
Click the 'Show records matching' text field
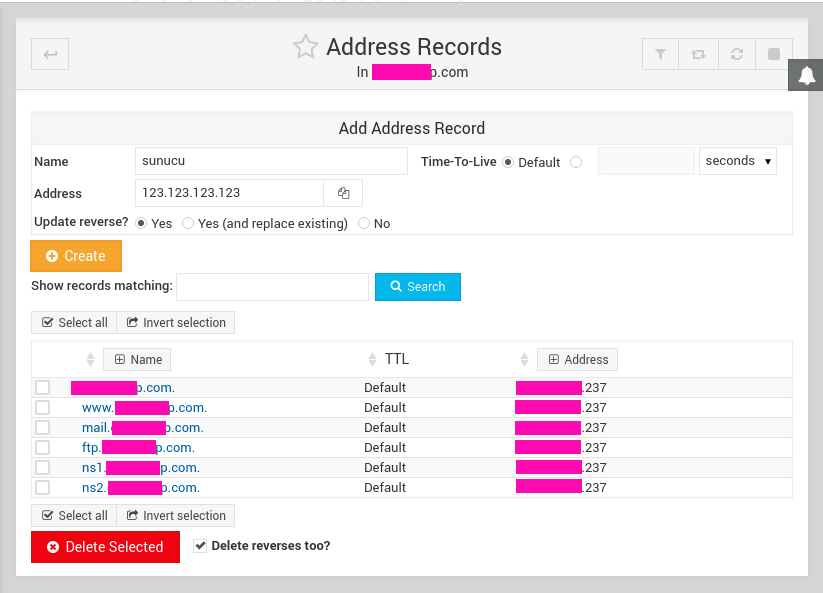tap(272, 287)
